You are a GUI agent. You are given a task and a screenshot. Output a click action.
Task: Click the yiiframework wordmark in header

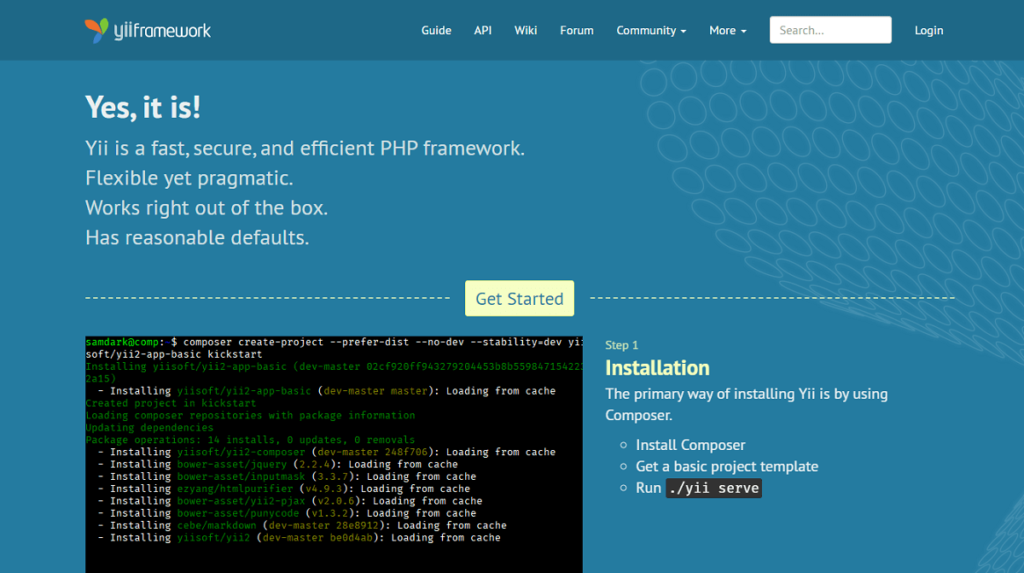pyautogui.click(x=161, y=31)
